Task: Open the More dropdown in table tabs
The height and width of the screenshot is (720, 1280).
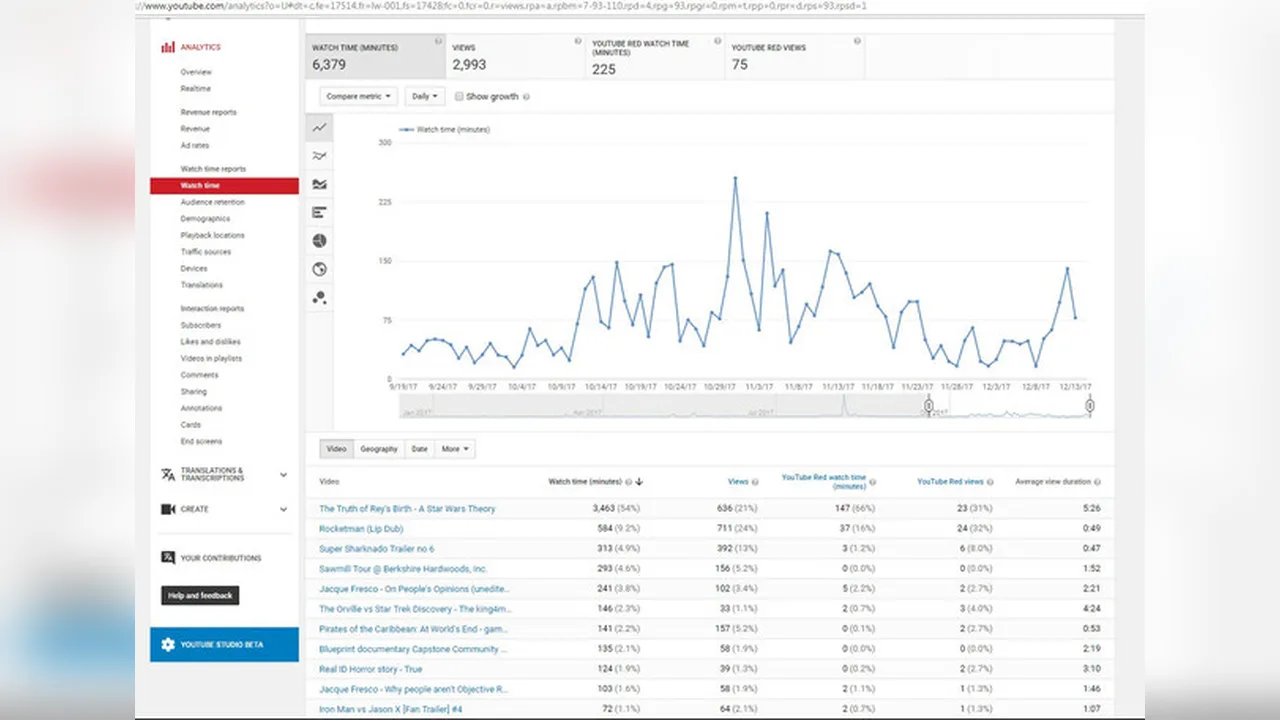Action: [455, 449]
